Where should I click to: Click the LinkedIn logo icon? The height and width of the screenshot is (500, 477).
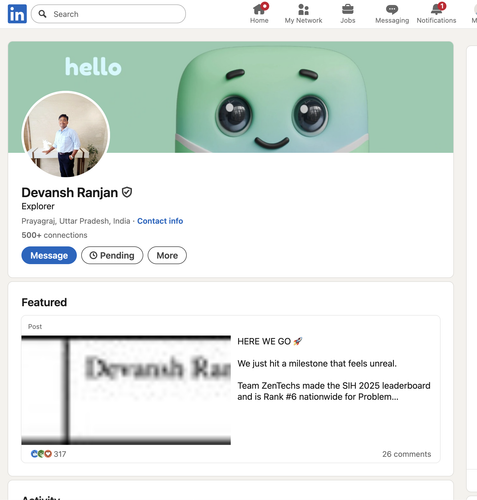[x=17, y=14]
